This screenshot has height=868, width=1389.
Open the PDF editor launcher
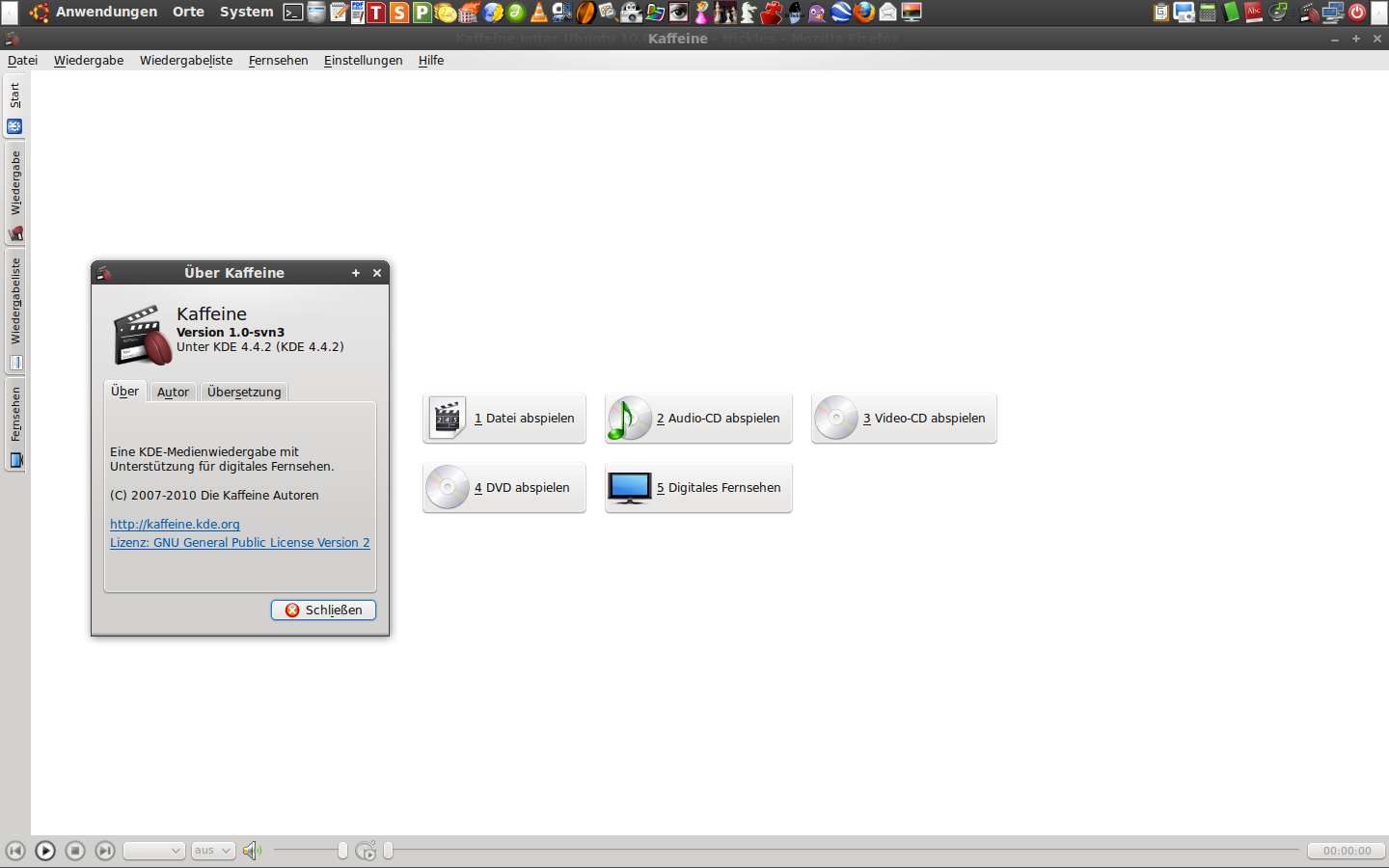click(x=358, y=13)
